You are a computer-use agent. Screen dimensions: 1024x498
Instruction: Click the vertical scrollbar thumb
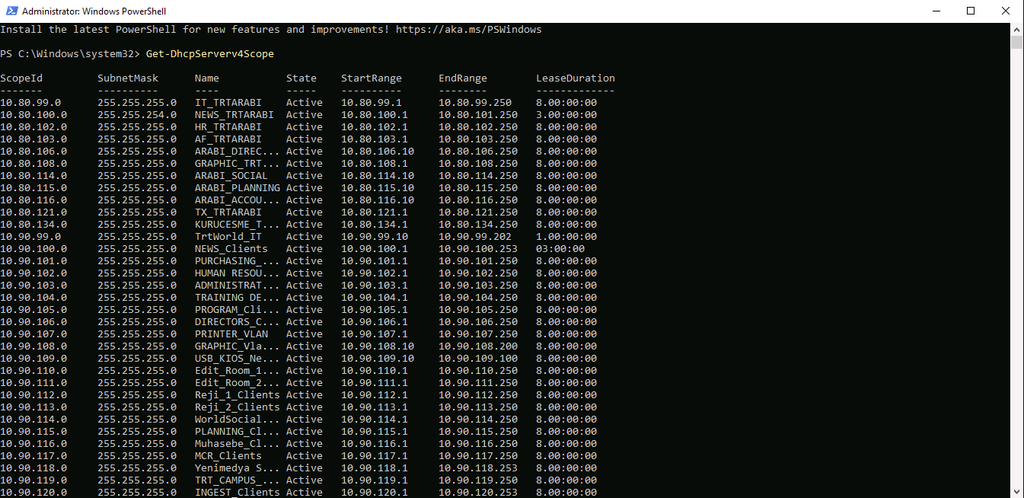pyautogui.click(x=1017, y=42)
